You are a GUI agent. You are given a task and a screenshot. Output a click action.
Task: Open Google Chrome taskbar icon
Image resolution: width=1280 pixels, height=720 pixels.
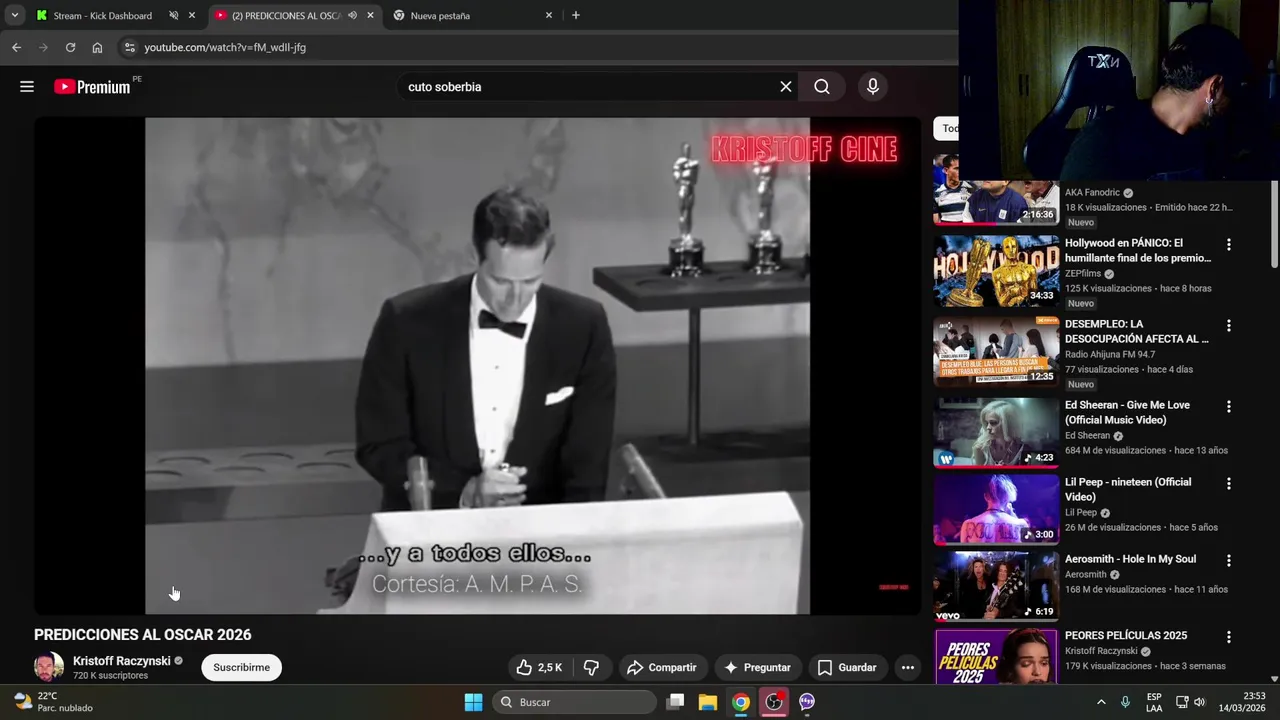point(741,702)
